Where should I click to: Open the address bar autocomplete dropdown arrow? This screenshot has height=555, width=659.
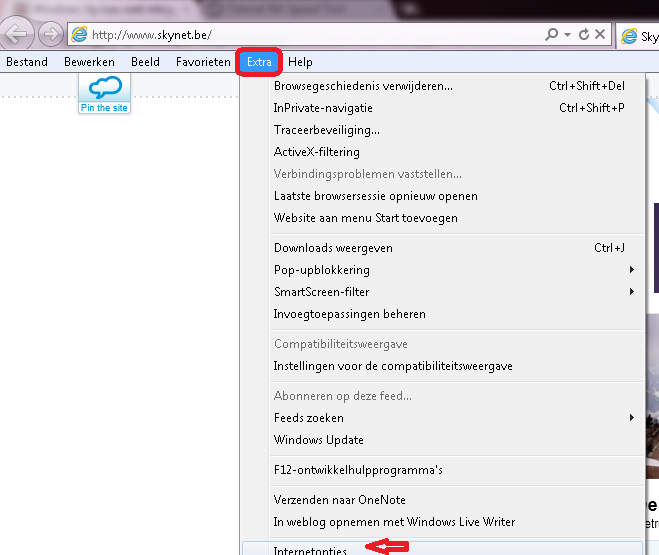pyautogui.click(x=567, y=34)
